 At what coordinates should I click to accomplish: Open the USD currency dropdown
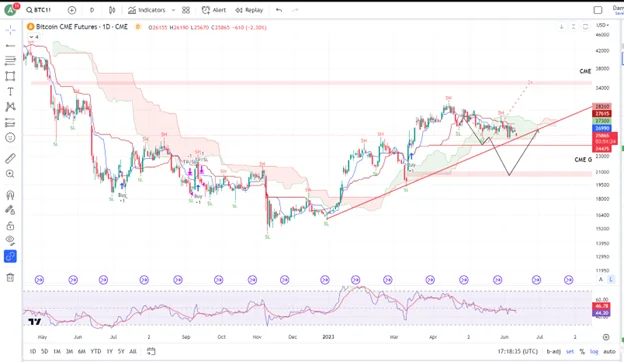click(x=603, y=25)
